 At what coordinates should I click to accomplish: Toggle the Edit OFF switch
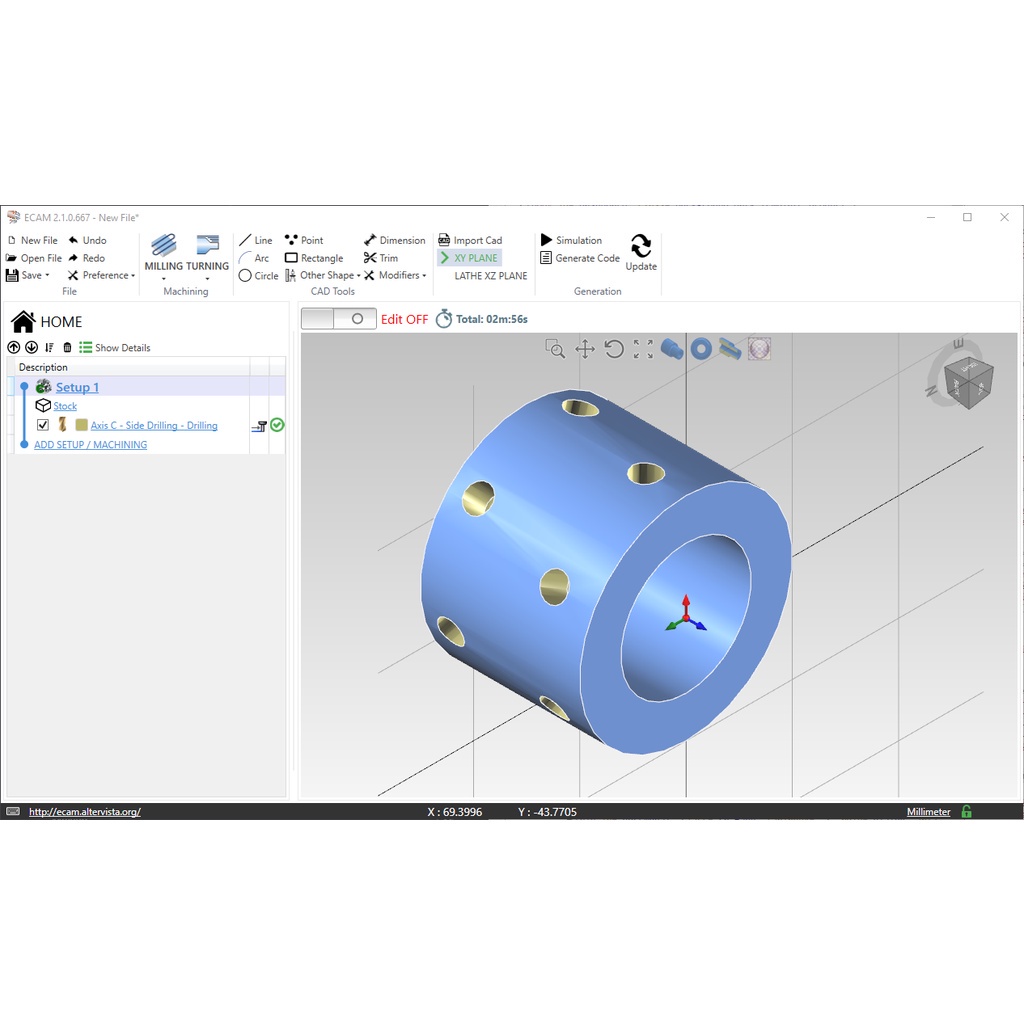pos(337,318)
